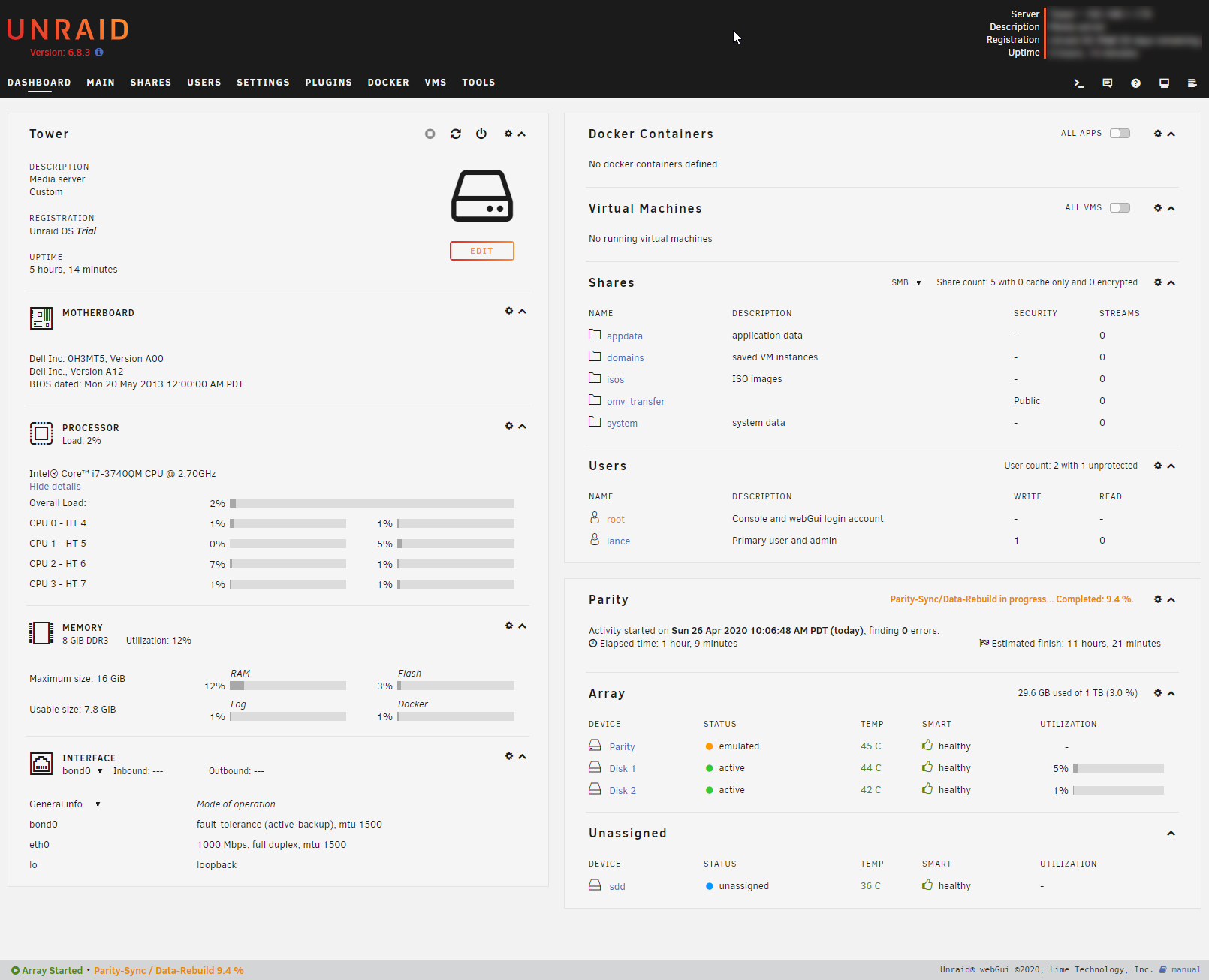The width and height of the screenshot is (1209, 980).
Task: Click the Hide details link under processor
Action: [x=55, y=487]
